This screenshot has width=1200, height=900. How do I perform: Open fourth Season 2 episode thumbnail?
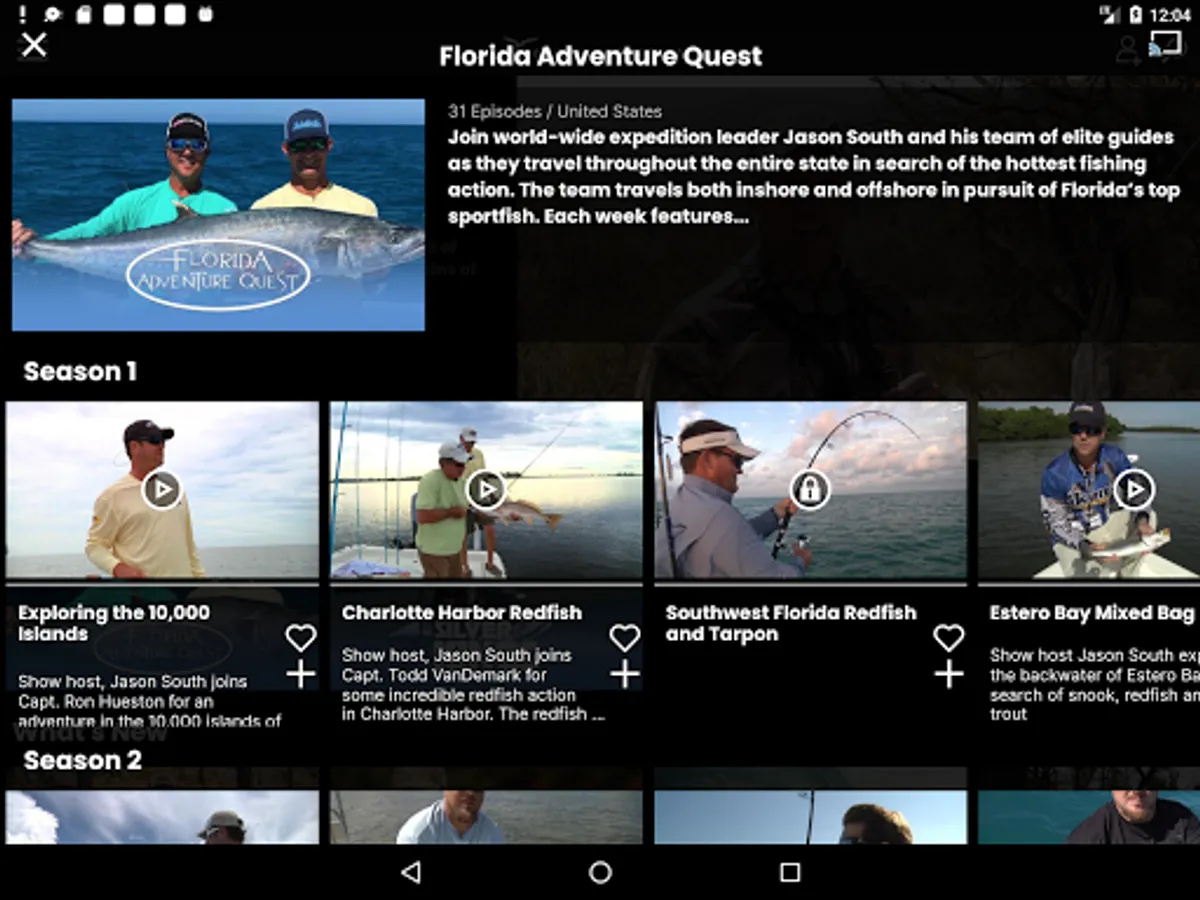pos(1089,817)
